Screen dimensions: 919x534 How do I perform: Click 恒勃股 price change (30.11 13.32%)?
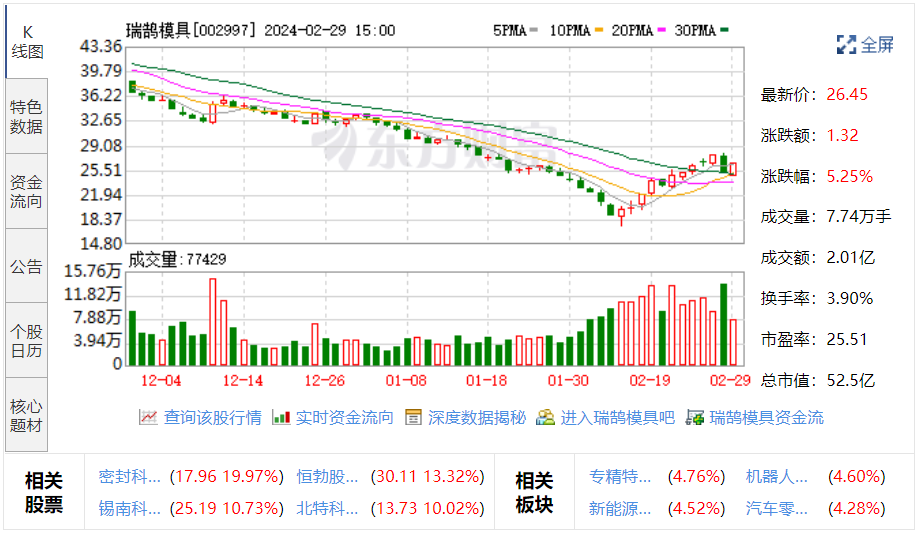[428, 477]
